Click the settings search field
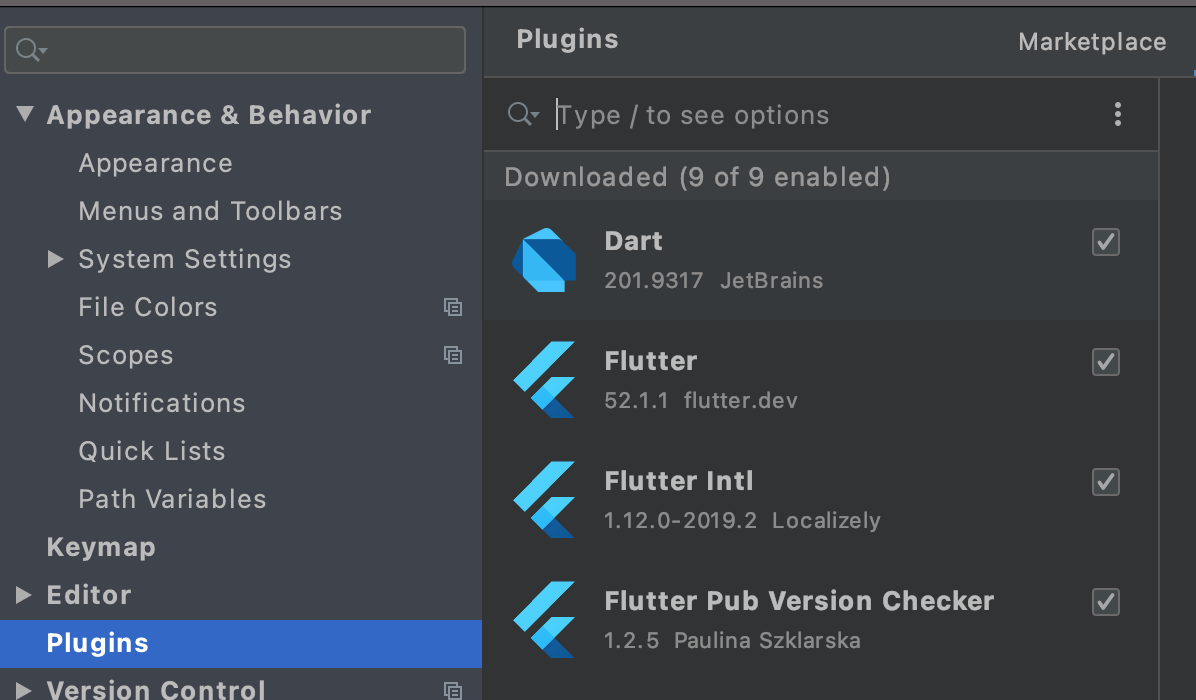This screenshot has width=1196, height=700. 250,50
